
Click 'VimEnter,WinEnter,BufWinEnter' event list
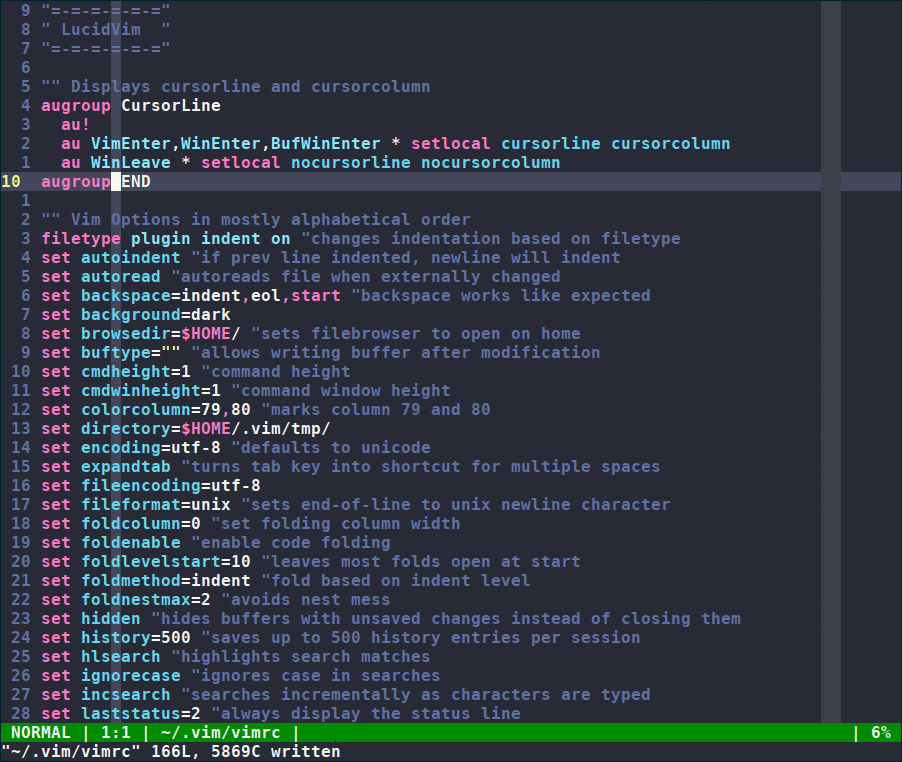pos(235,143)
